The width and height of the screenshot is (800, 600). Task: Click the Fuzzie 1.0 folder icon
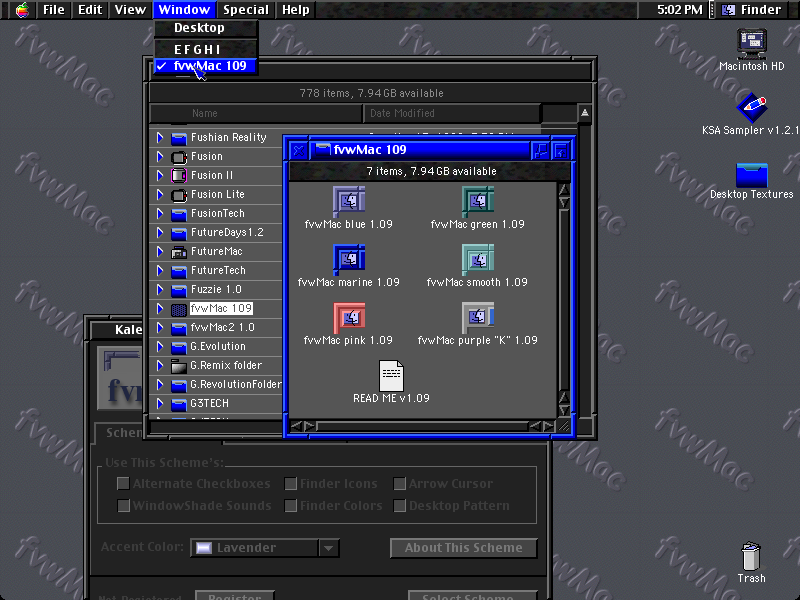pos(179,290)
